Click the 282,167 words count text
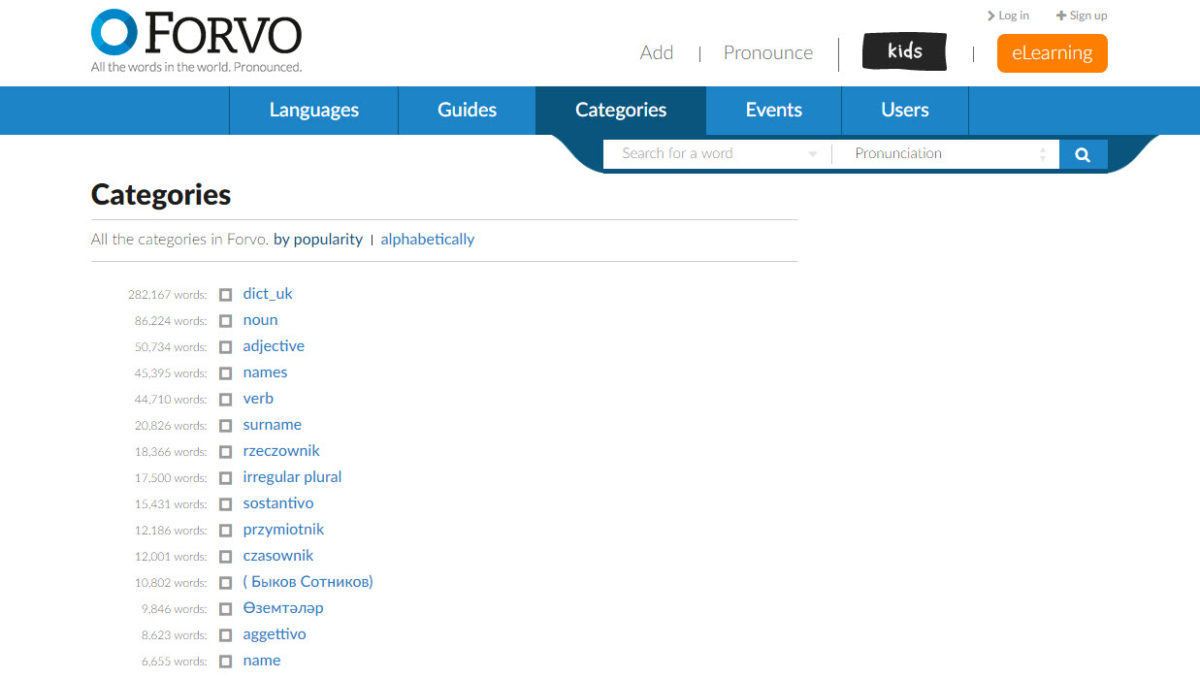The height and width of the screenshot is (679, 1200). pyautogui.click(x=168, y=295)
